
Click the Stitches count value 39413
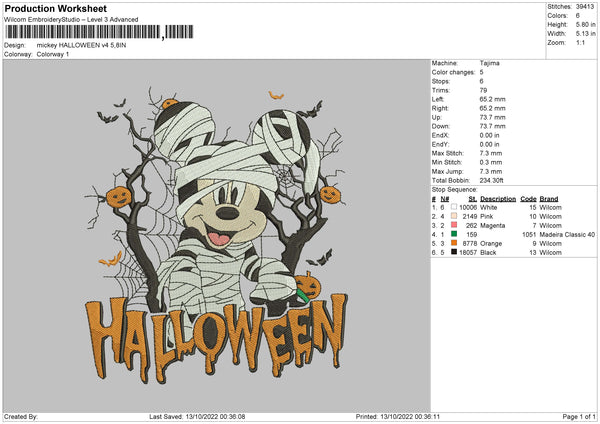point(585,6)
